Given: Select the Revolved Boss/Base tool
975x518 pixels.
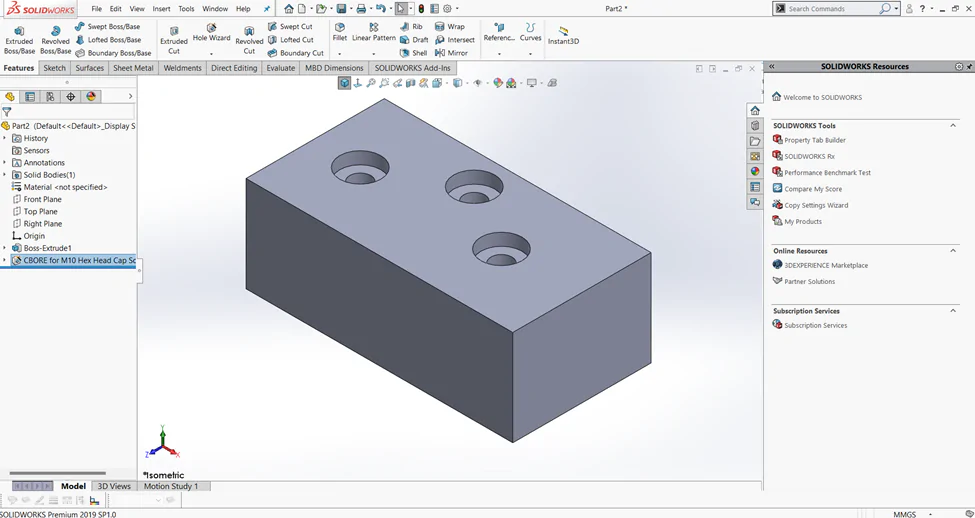Looking at the screenshot, I should coord(55,40).
